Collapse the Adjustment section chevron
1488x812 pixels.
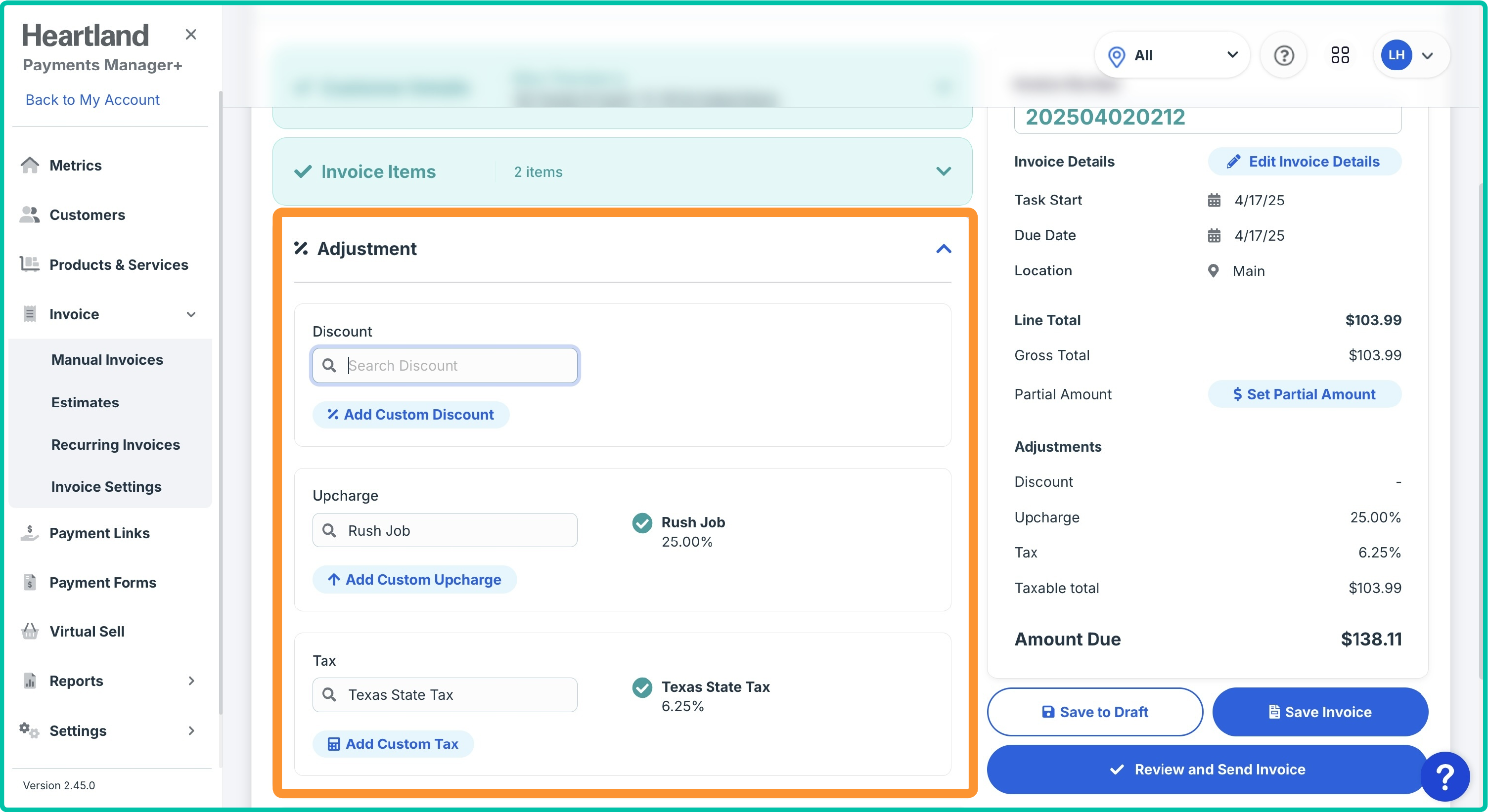tap(943, 249)
